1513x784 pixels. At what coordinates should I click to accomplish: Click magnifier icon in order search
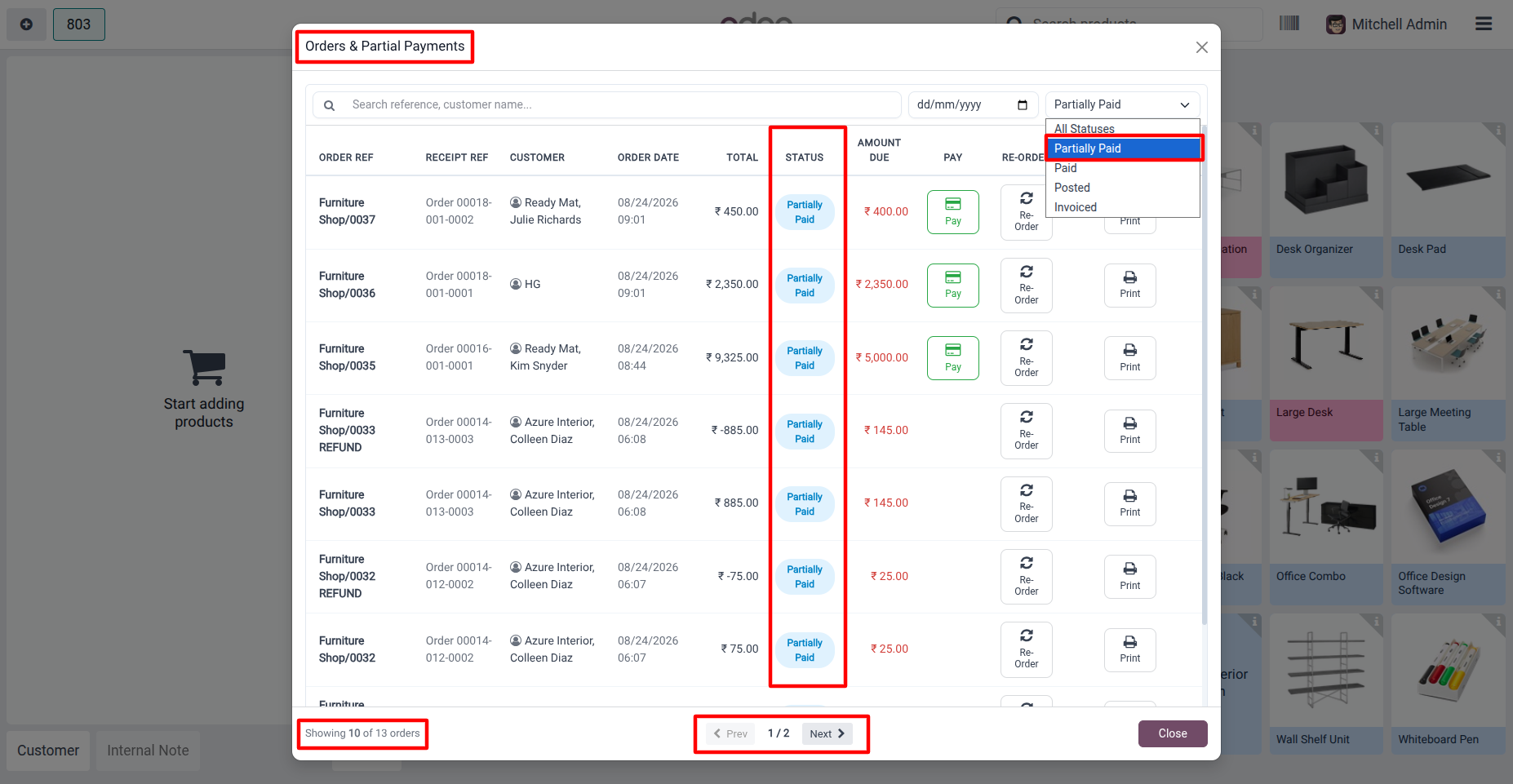329,105
